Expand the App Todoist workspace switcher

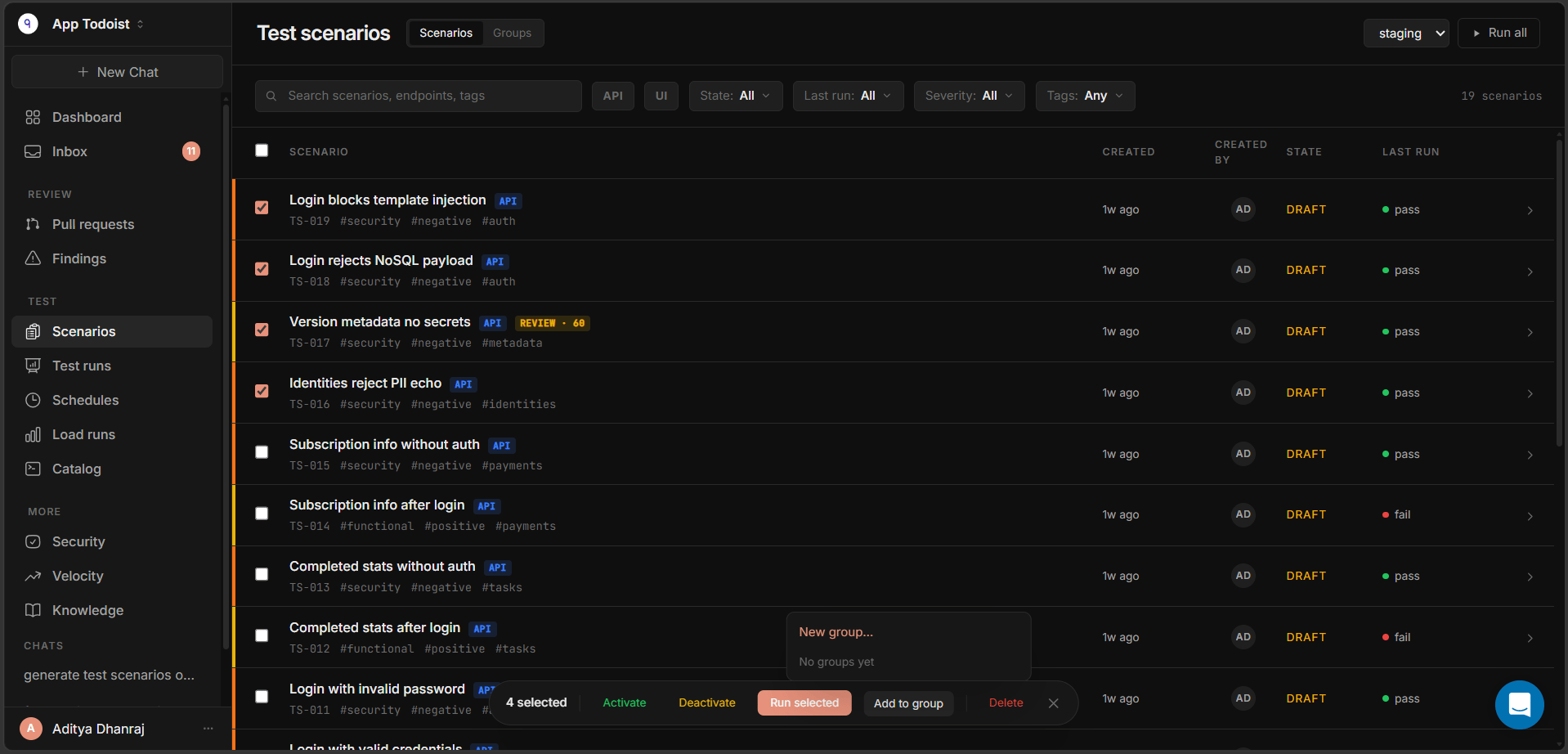(x=140, y=25)
